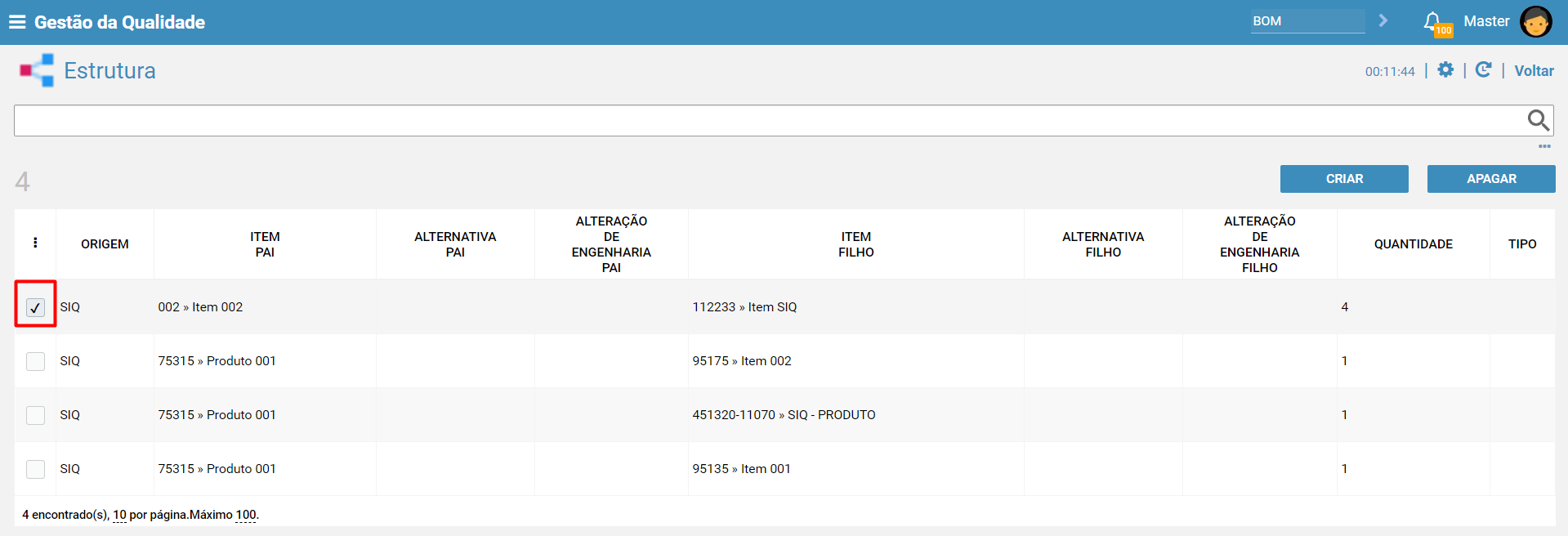
Task: Change the Máximo 100 value
Action: (x=245, y=515)
